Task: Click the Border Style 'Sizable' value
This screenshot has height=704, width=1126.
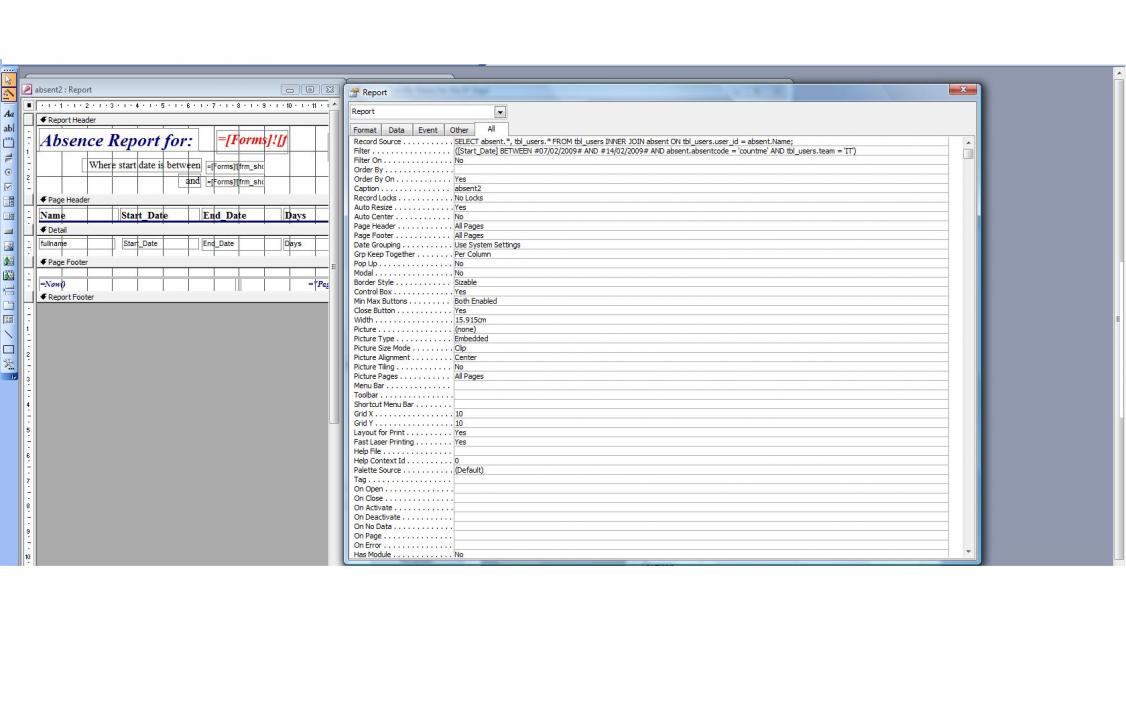Action: coord(700,282)
